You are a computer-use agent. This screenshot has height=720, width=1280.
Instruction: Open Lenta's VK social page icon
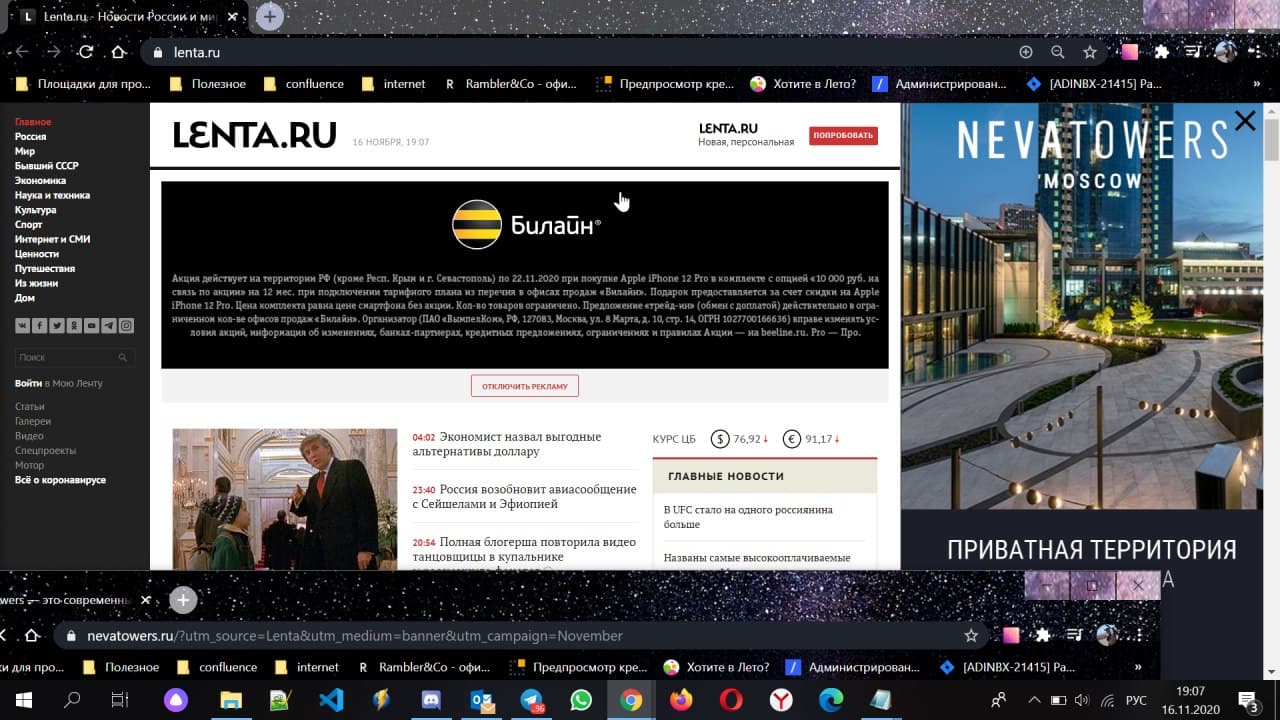click(x=22, y=326)
